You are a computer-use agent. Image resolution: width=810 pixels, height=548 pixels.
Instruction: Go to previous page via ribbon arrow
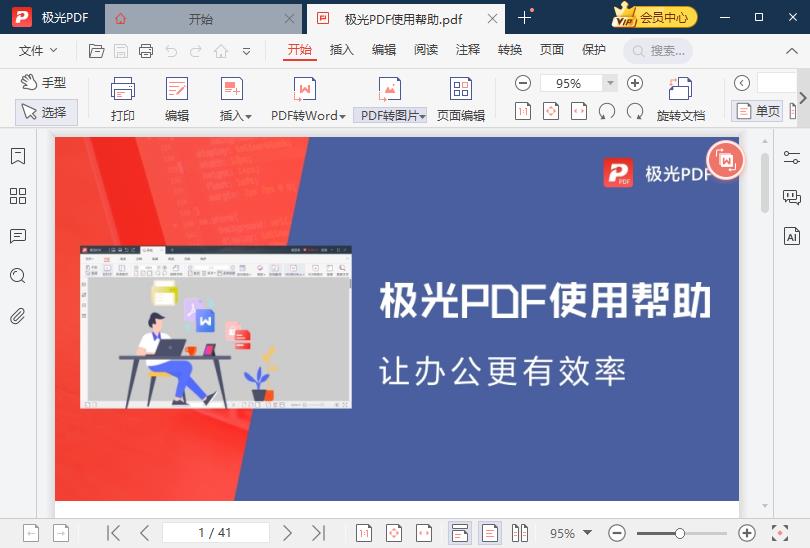742,83
